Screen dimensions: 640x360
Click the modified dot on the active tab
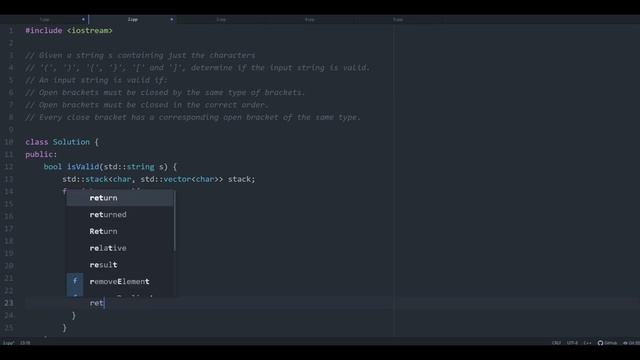pos(171,19)
